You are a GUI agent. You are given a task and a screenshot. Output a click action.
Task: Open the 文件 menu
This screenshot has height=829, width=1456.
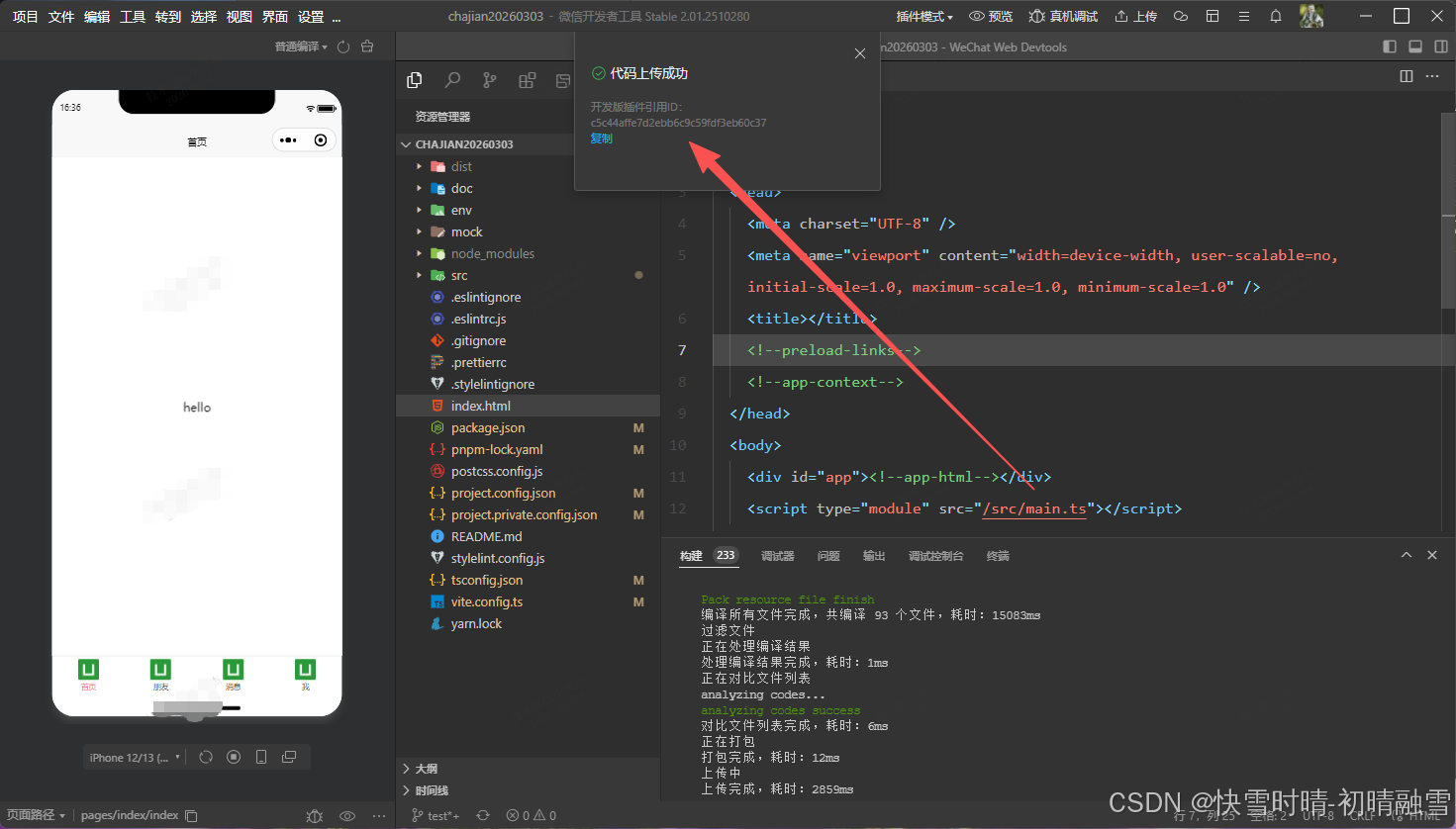(x=61, y=17)
